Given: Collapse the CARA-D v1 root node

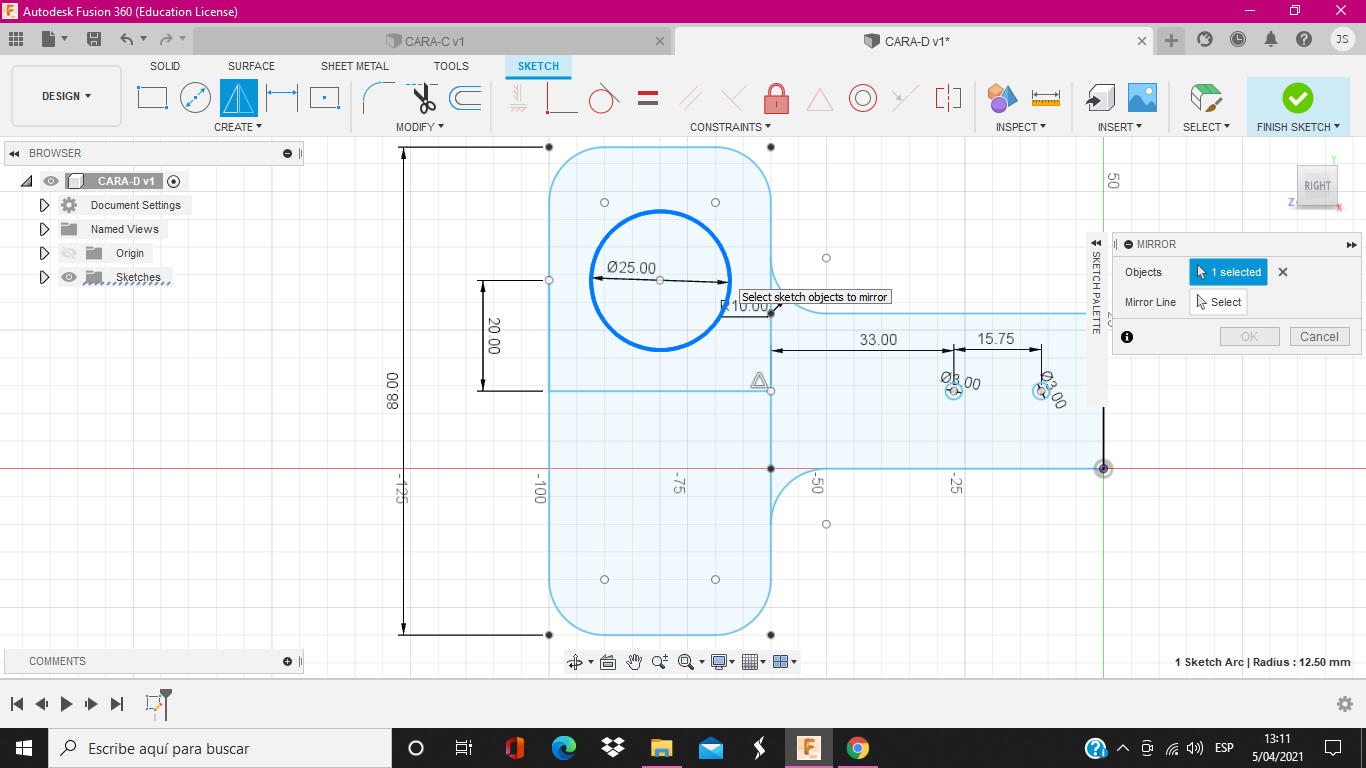Looking at the screenshot, I should pyautogui.click(x=26, y=181).
